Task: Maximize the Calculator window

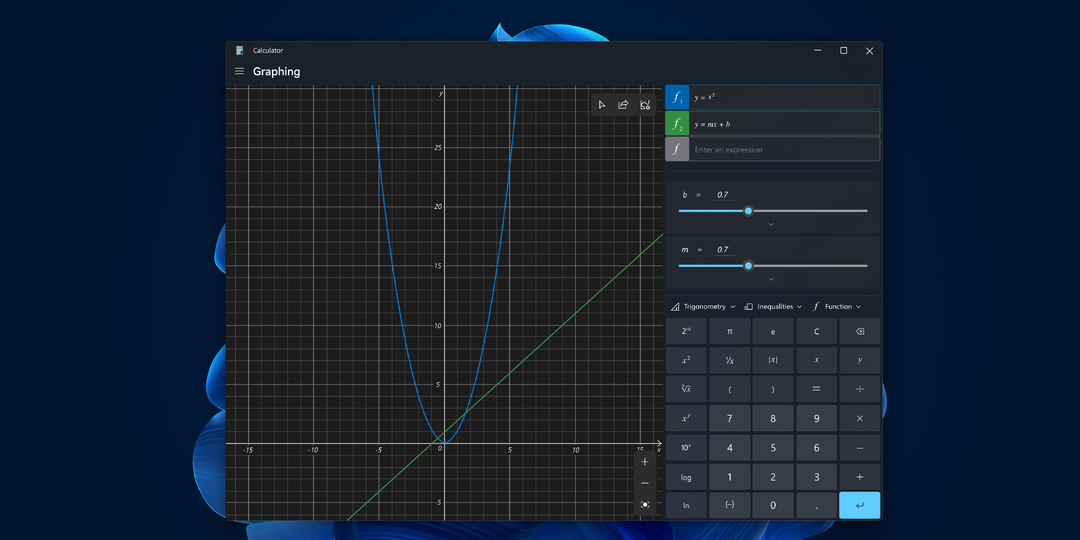Action: 843,50
